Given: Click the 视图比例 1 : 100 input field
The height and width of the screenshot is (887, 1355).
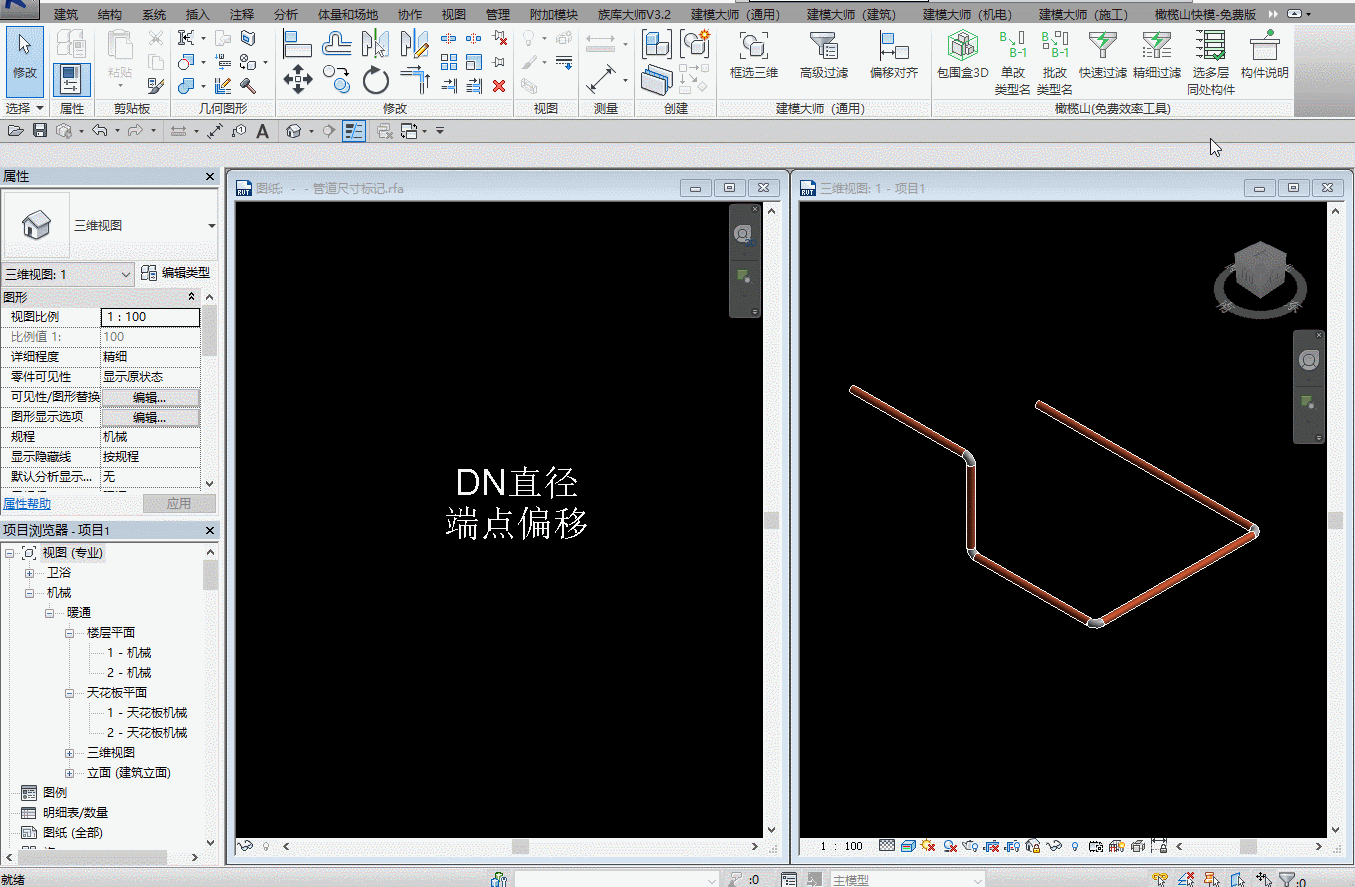Looking at the screenshot, I should (x=150, y=317).
